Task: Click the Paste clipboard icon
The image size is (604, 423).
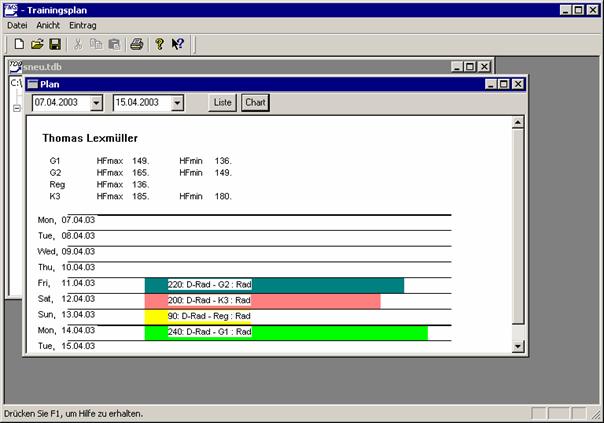Action: coord(114,44)
